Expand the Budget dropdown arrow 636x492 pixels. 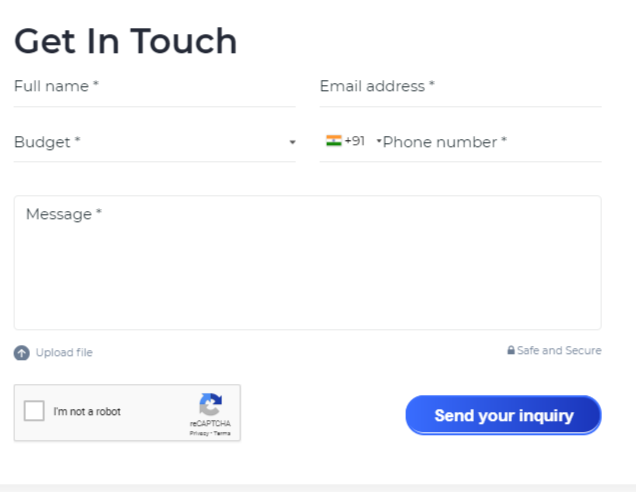tap(292, 142)
